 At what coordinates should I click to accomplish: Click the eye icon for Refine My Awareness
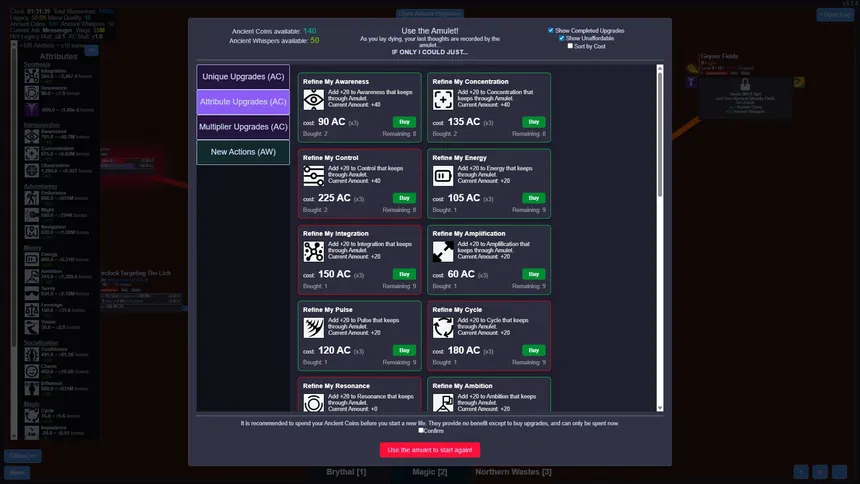313,100
